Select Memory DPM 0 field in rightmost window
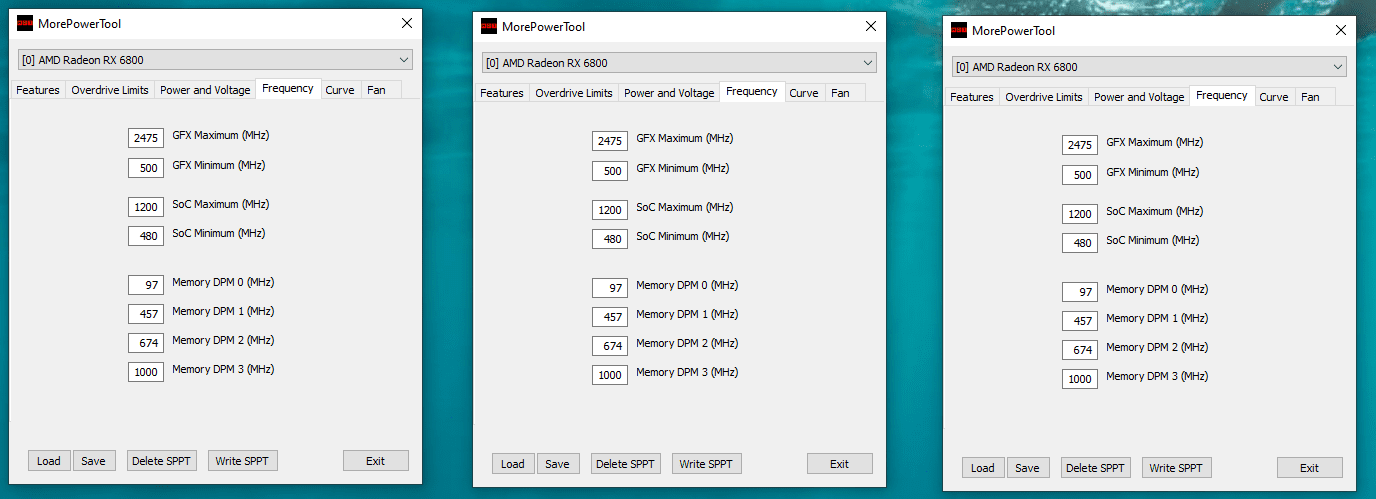1376x499 pixels. coord(1080,291)
